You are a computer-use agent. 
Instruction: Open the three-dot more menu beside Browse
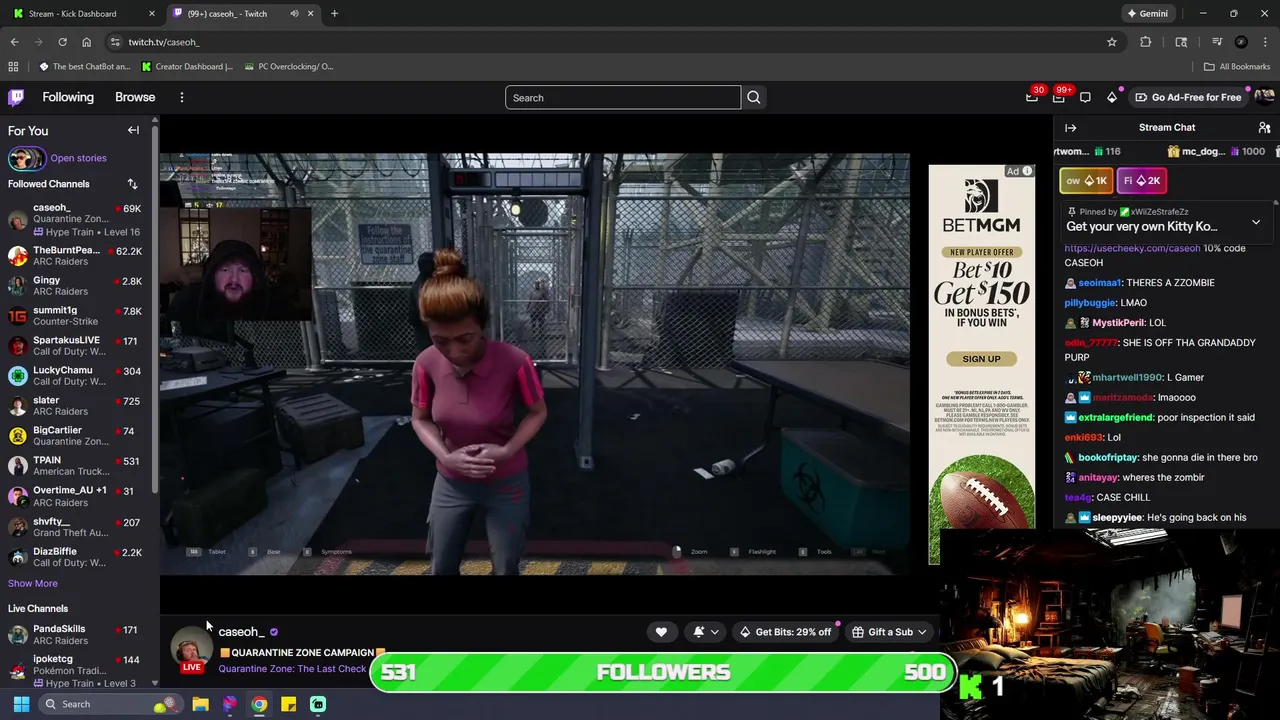point(182,97)
